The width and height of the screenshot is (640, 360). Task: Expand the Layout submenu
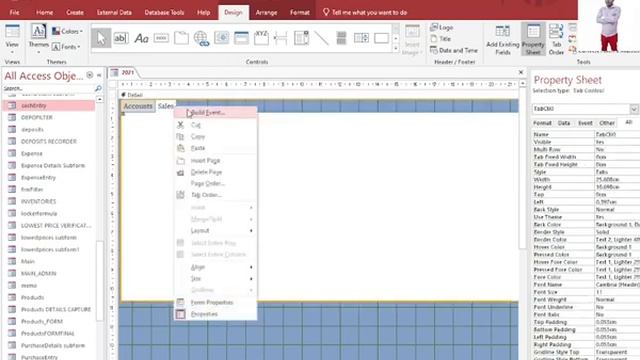click(216, 231)
